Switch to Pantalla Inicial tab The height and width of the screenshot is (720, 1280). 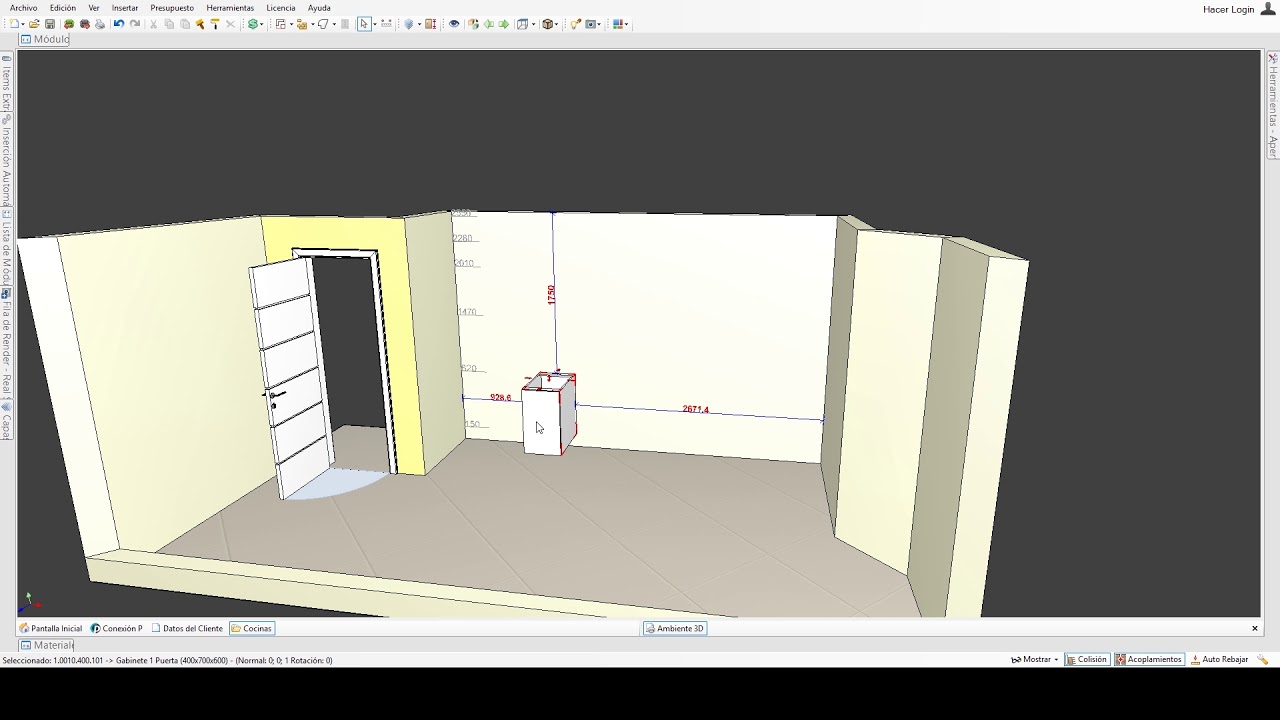click(x=51, y=628)
